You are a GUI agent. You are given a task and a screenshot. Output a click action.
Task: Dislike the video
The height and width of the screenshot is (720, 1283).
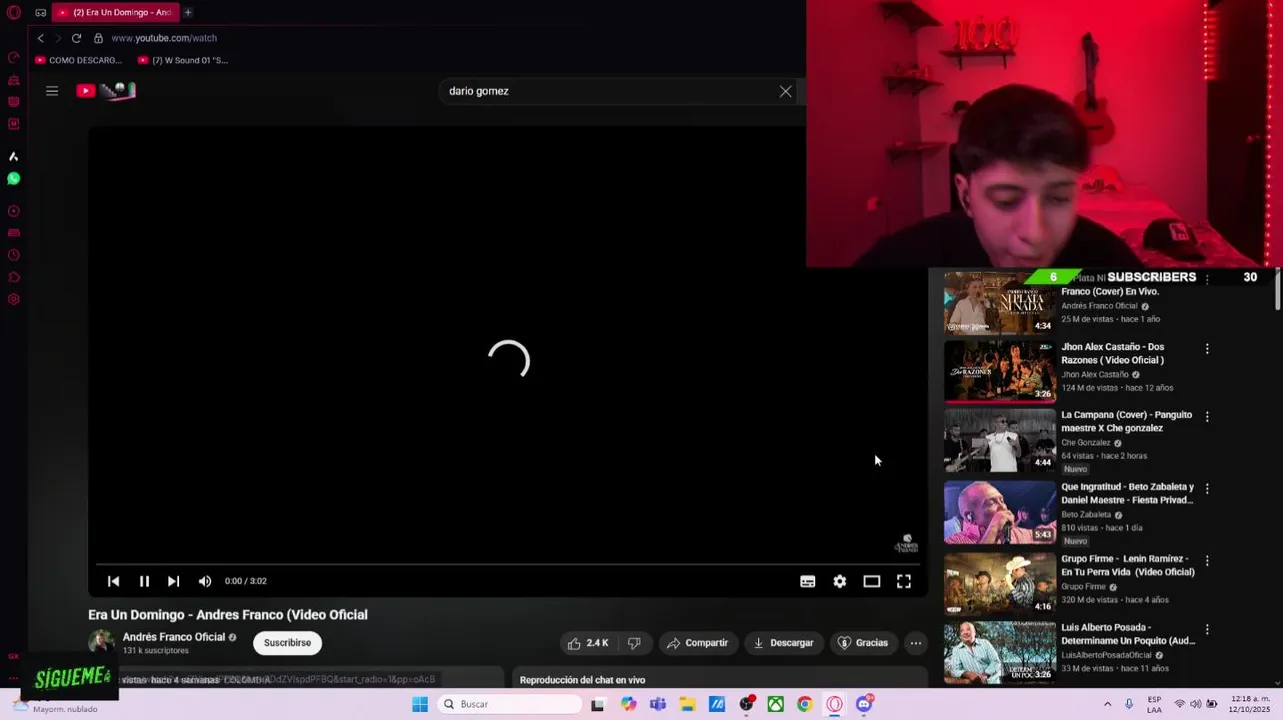coord(634,643)
